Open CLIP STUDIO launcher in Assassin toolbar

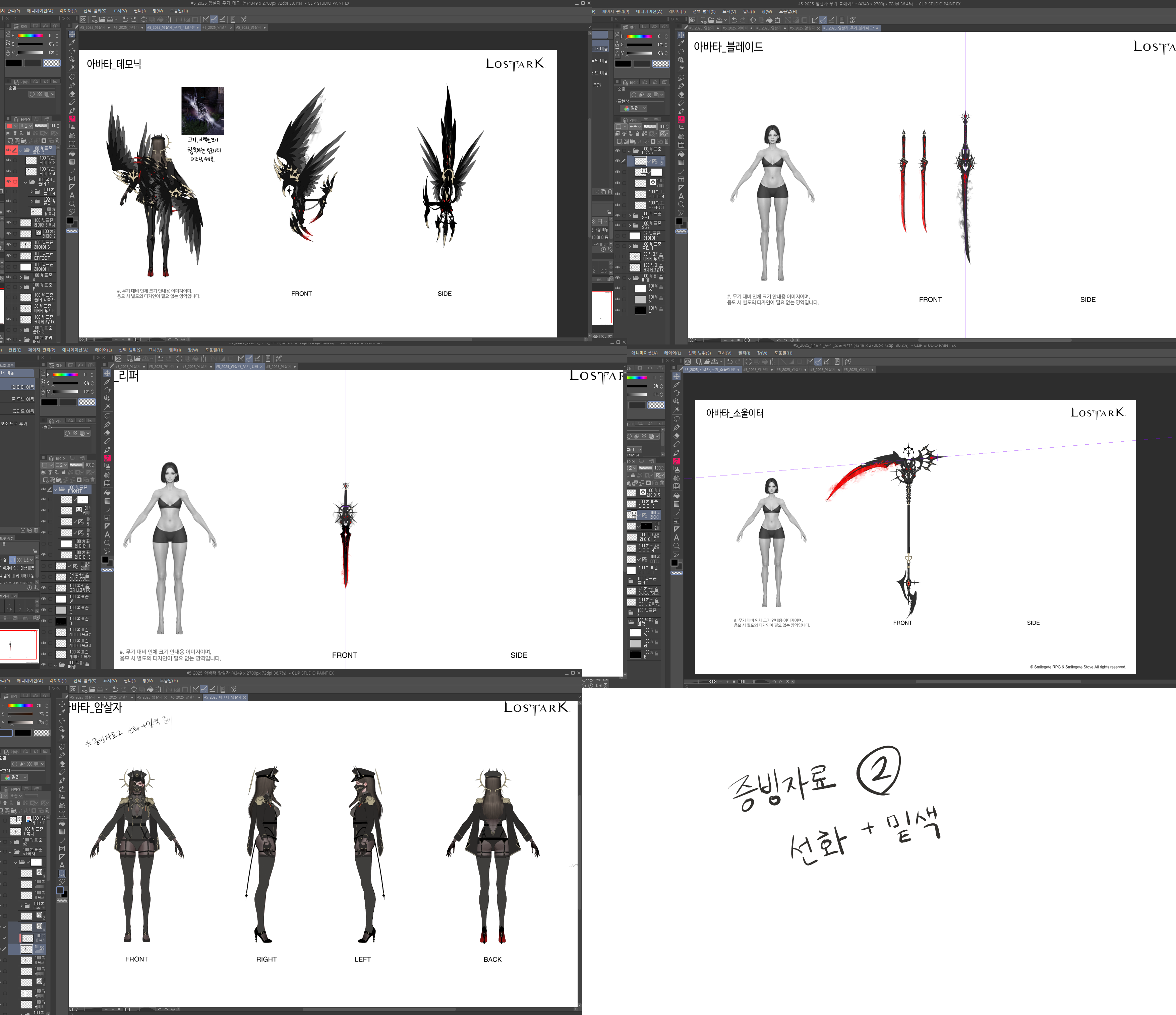click(73, 689)
